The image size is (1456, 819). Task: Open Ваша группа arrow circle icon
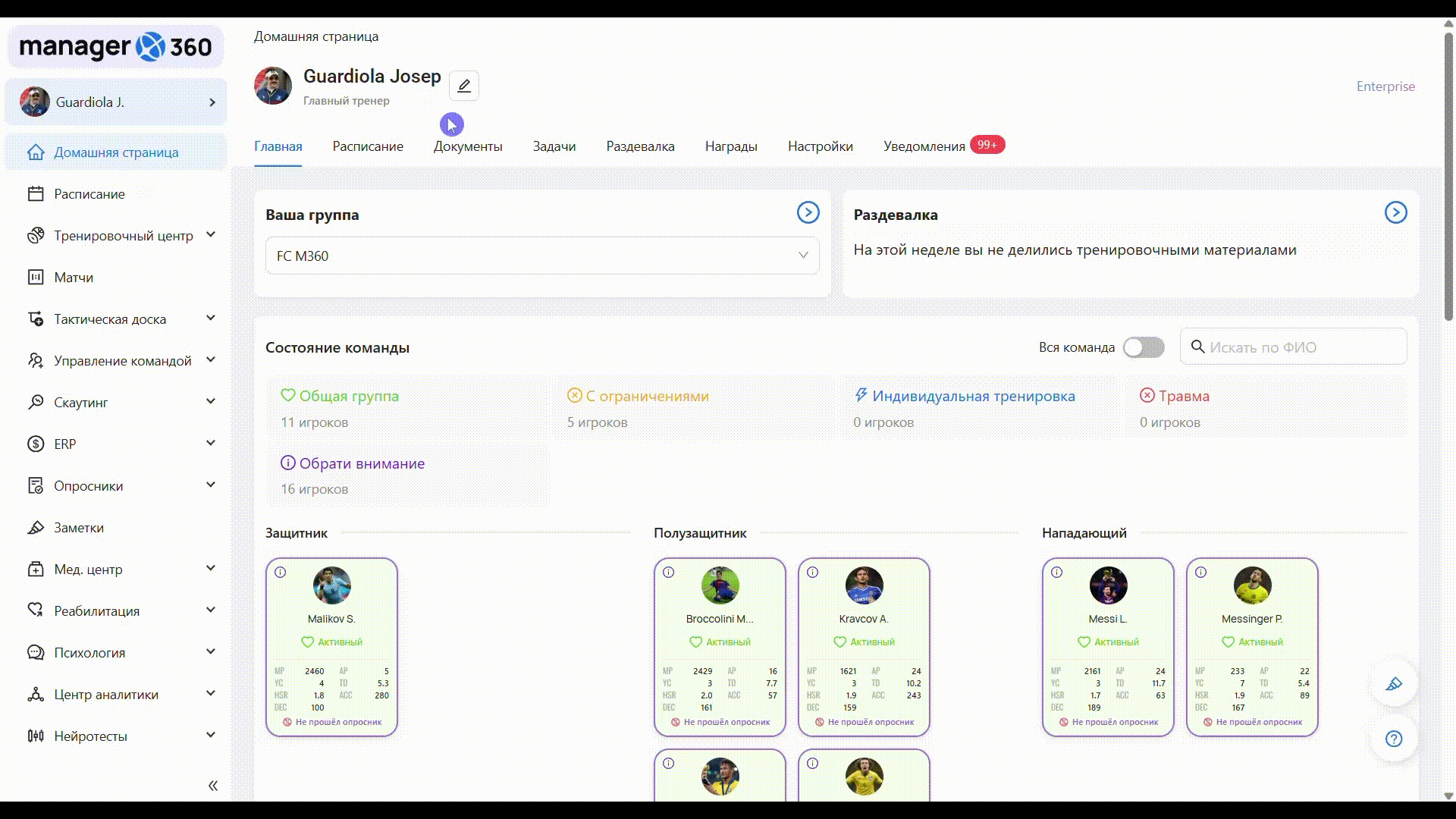[808, 213]
